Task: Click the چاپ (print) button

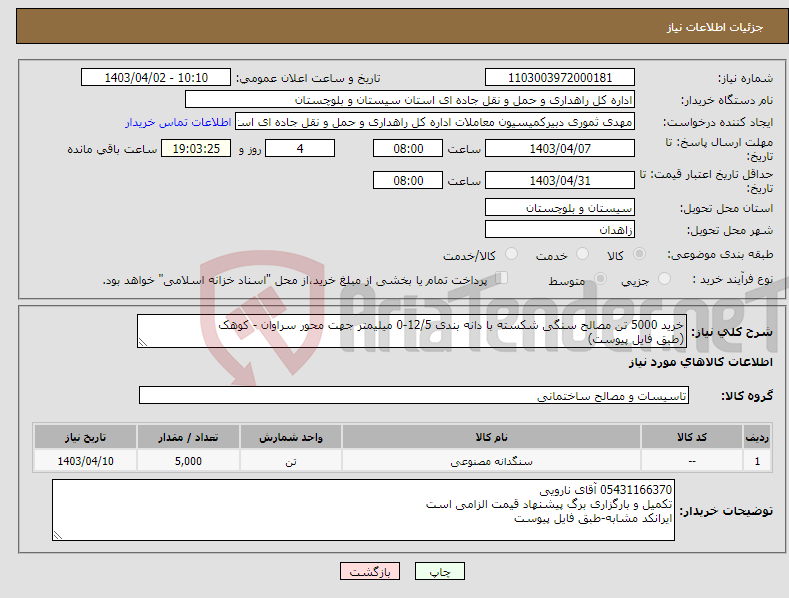Action: (439, 572)
